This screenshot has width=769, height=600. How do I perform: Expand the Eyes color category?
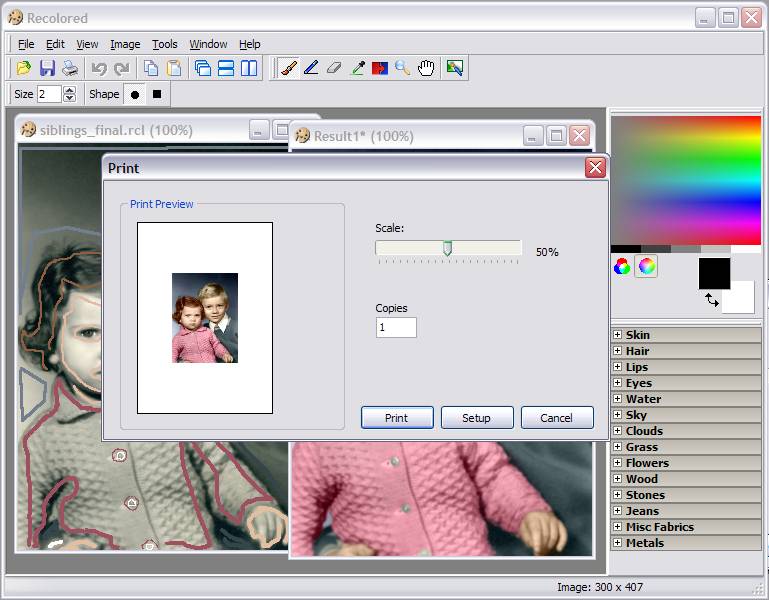tap(617, 383)
